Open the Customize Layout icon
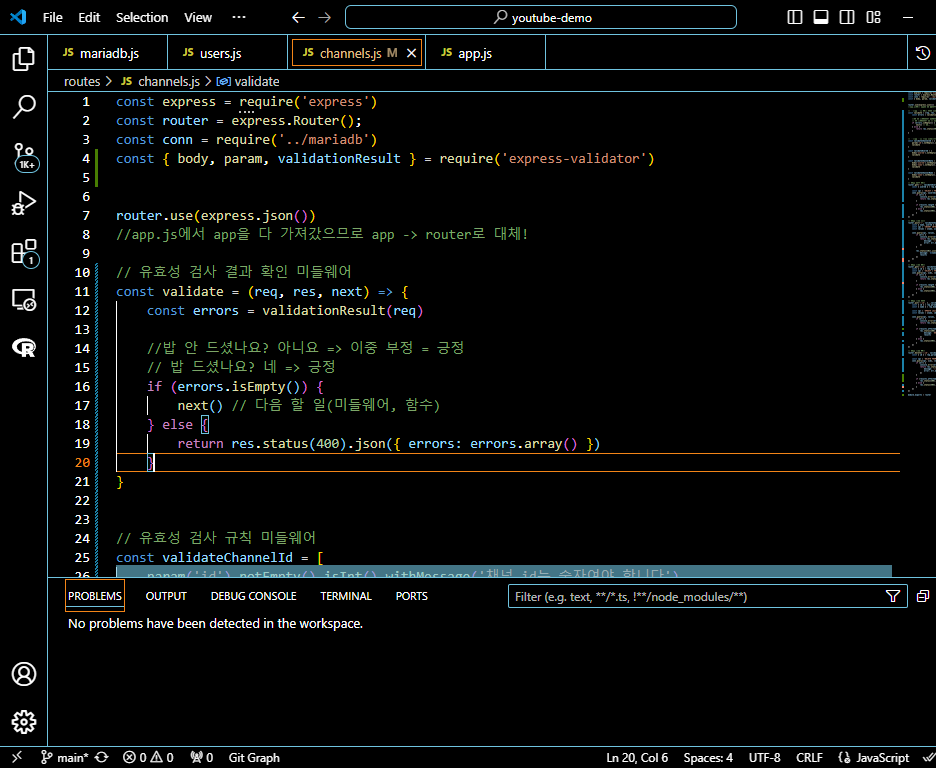 (x=873, y=17)
